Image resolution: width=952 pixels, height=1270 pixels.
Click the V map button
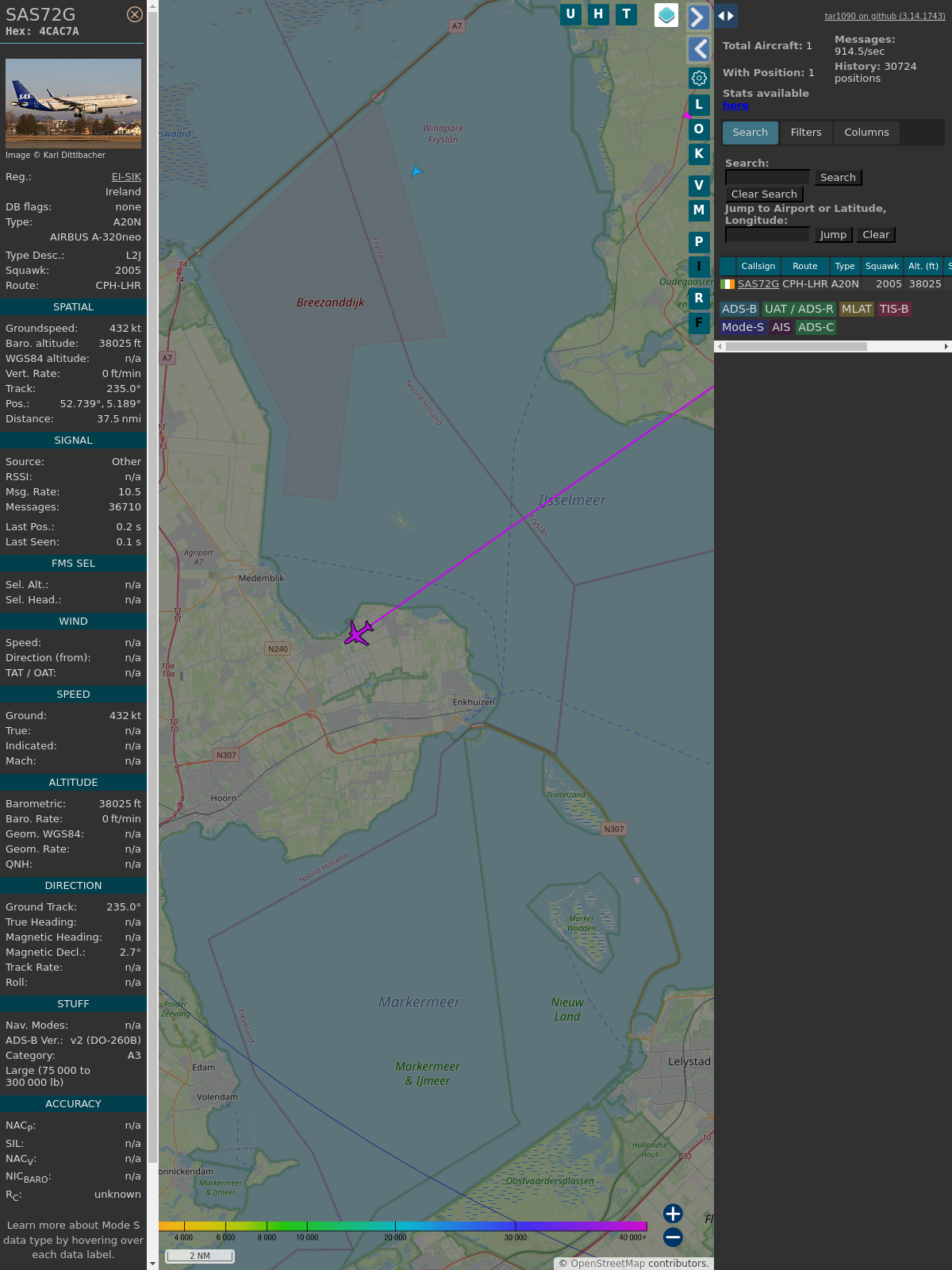click(699, 185)
